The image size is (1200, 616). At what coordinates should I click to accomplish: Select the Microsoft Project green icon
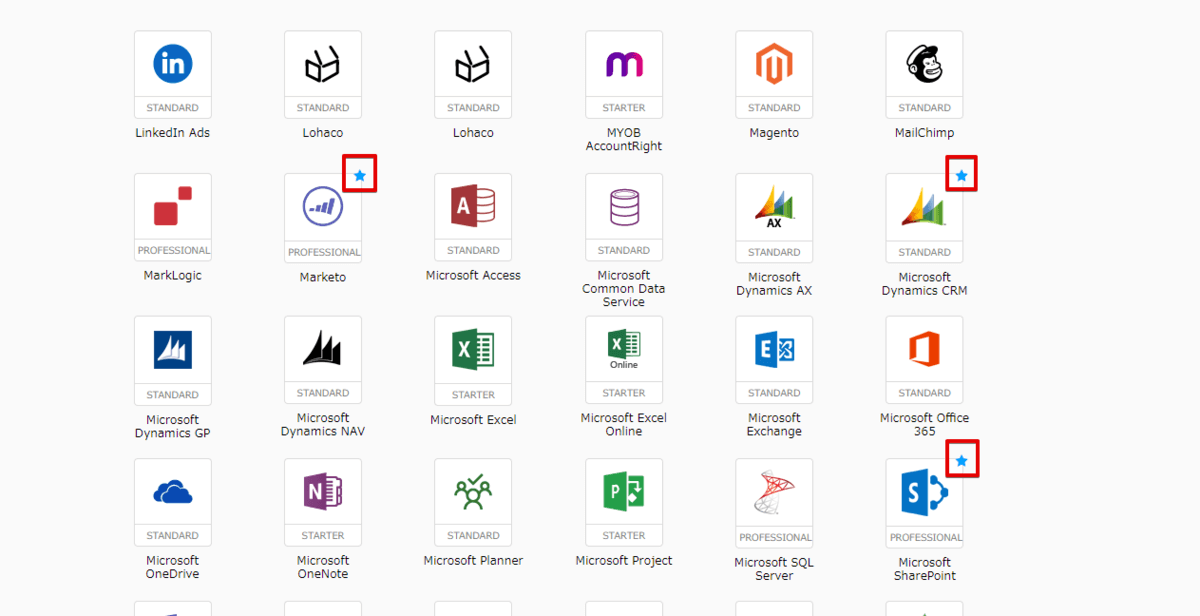coord(624,492)
